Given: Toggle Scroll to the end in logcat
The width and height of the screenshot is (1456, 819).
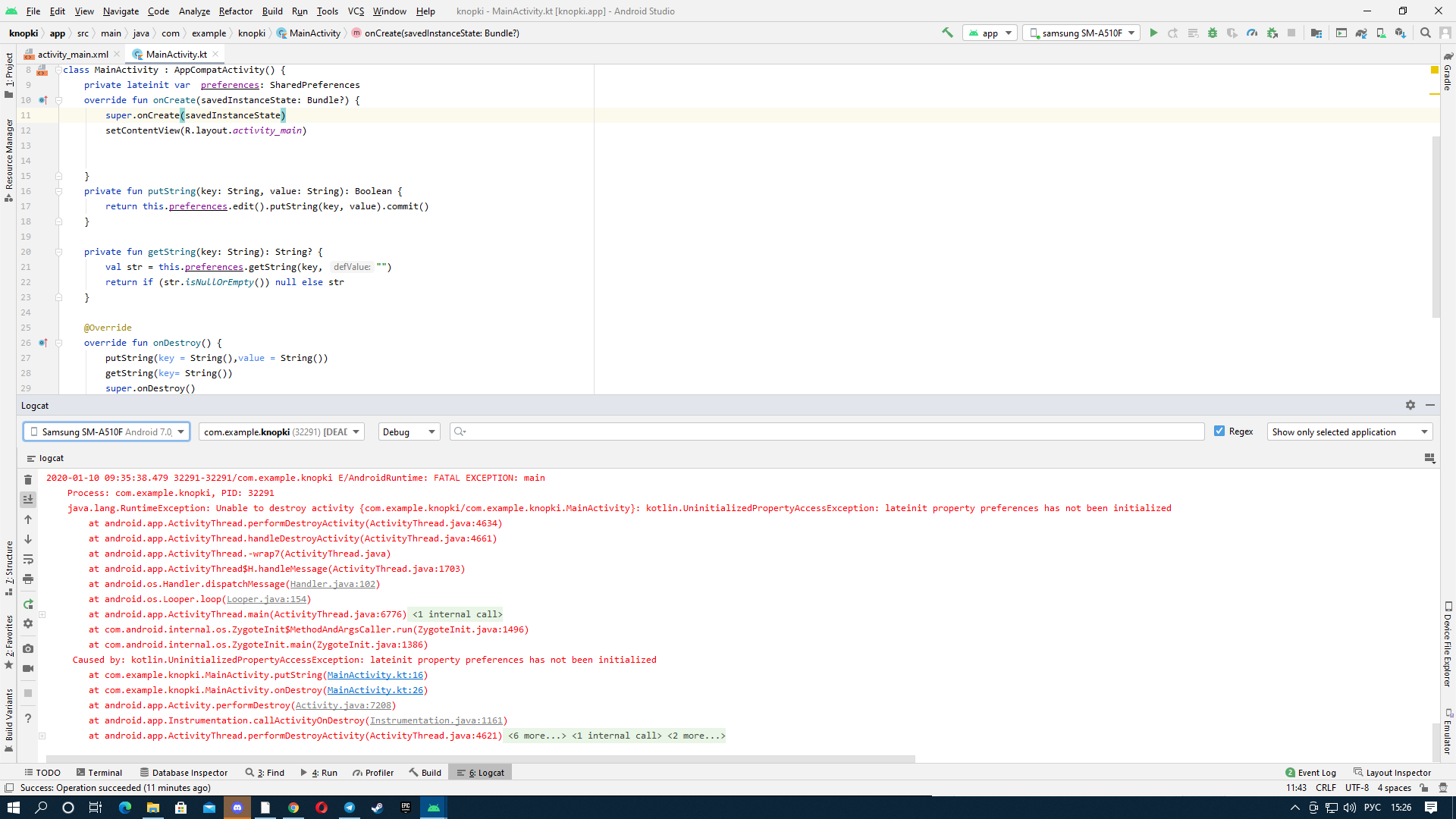Looking at the screenshot, I should click(28, 499).
